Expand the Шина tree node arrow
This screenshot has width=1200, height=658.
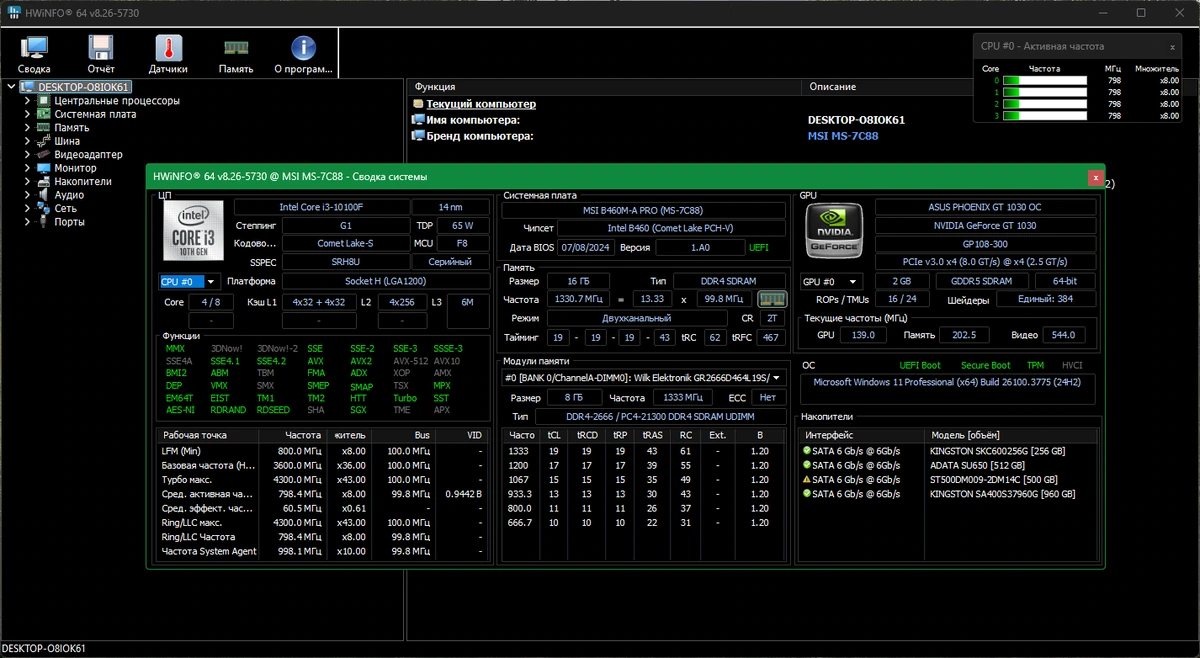28,141
